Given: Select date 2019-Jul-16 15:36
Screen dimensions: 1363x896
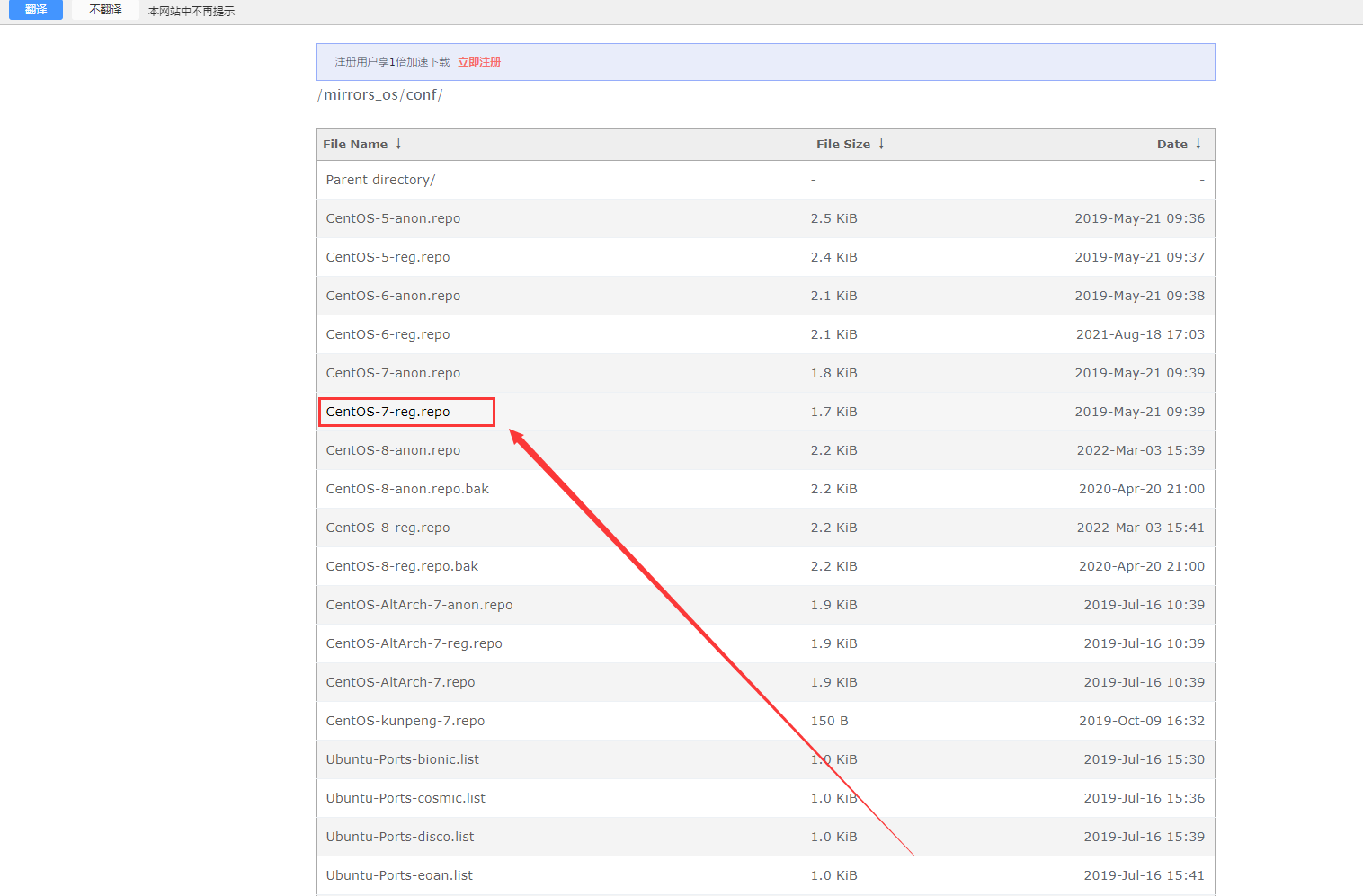Looking at the screenshot, I should pyautogui.click(x=1144, y=798).
